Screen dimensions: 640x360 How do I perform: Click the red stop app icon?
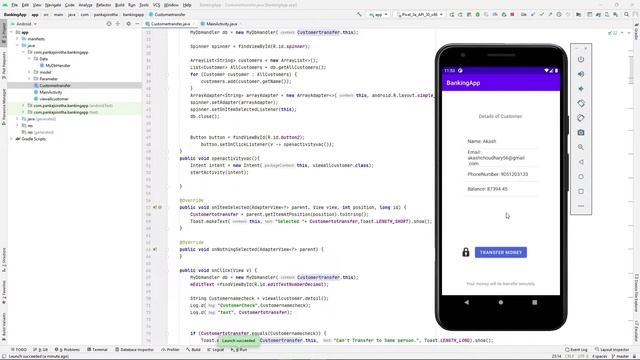pyautogui.click(x=512, y=15)
